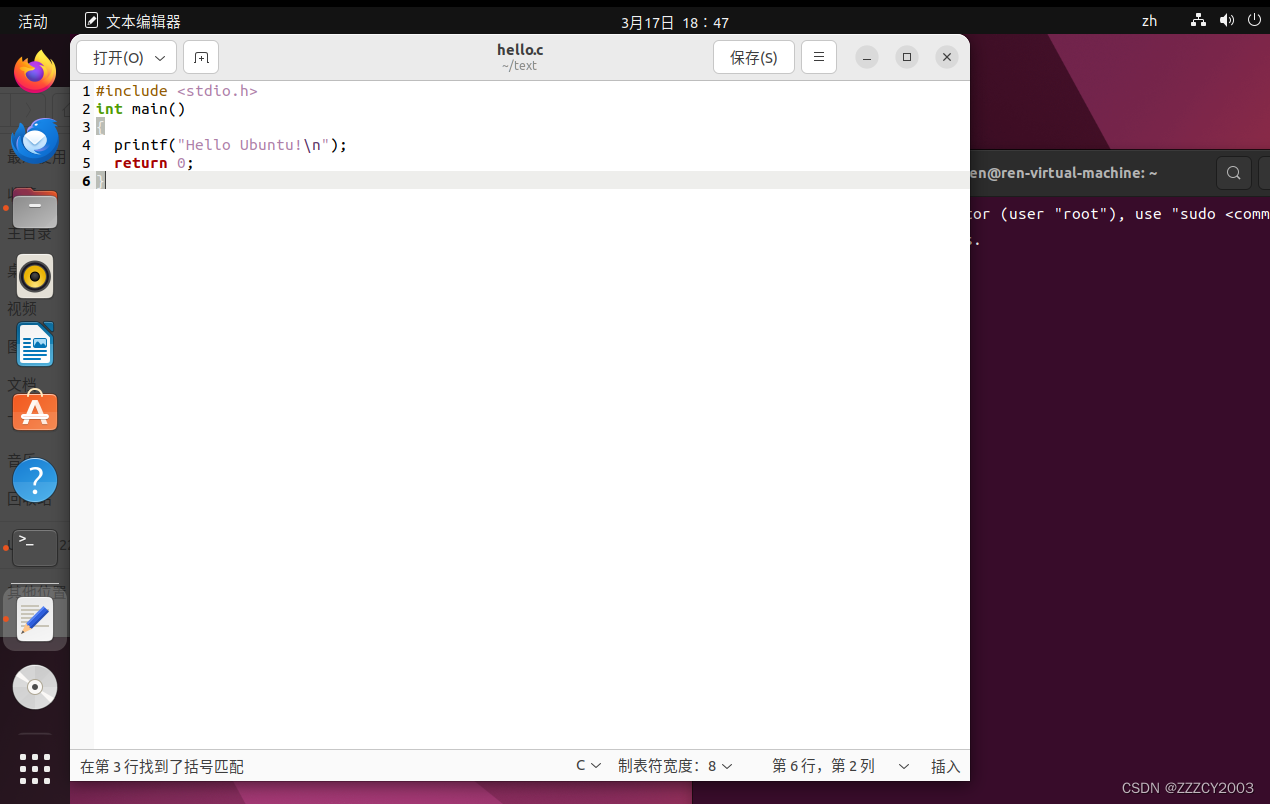Launch Firefox from the dock
1270x804 pixels.
click(x=35, y=72)
